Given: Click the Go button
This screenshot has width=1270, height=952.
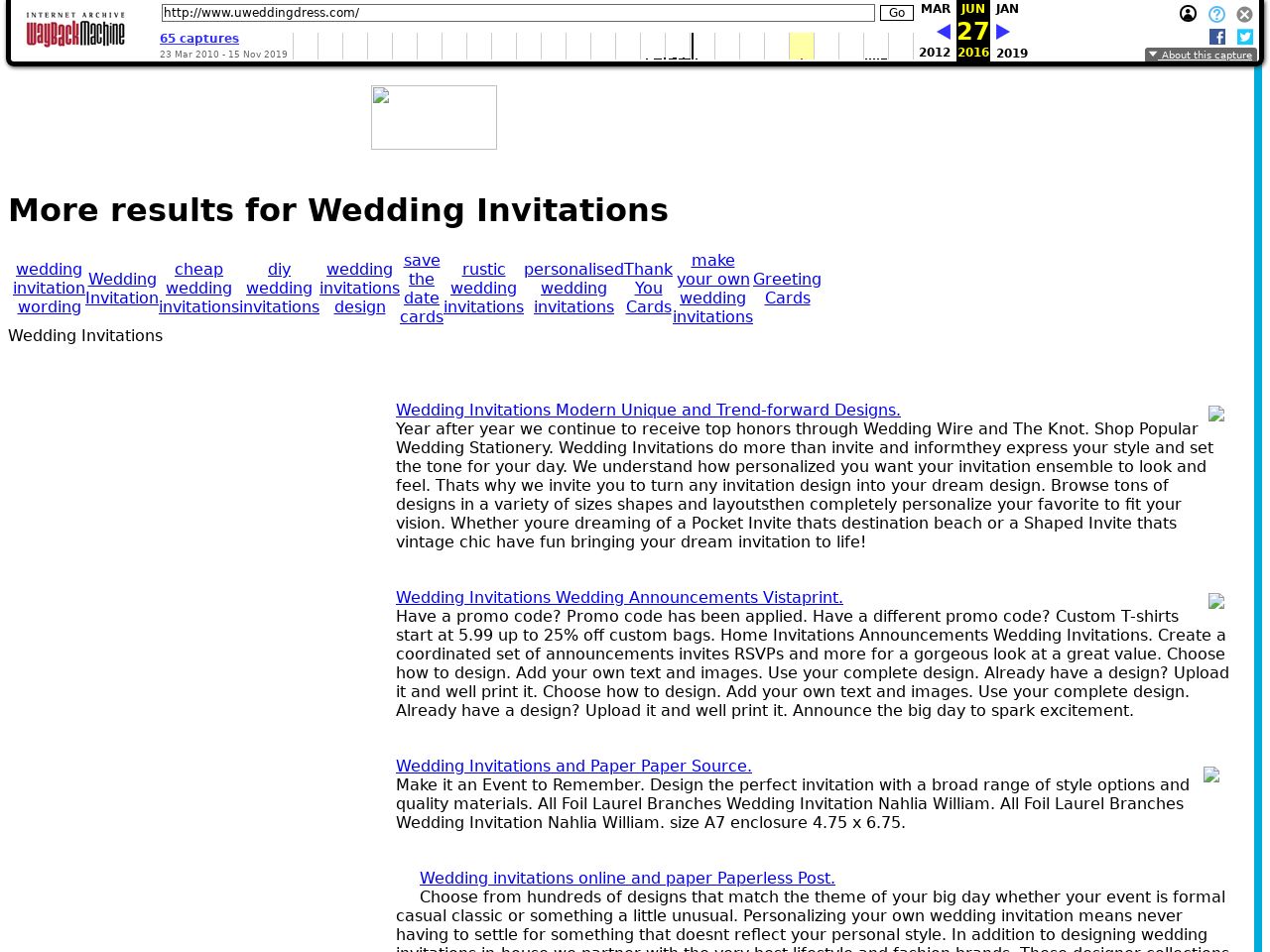Looking at the screenshot, I should 896,13.
